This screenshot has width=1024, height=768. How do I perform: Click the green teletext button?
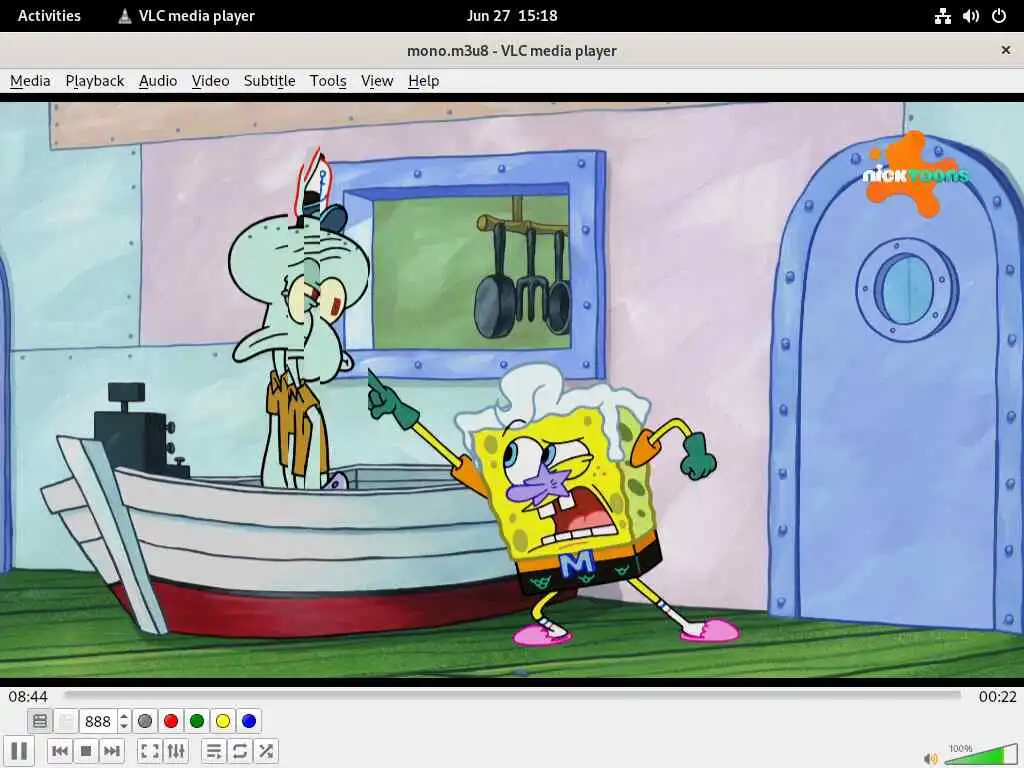click(197, 721)
